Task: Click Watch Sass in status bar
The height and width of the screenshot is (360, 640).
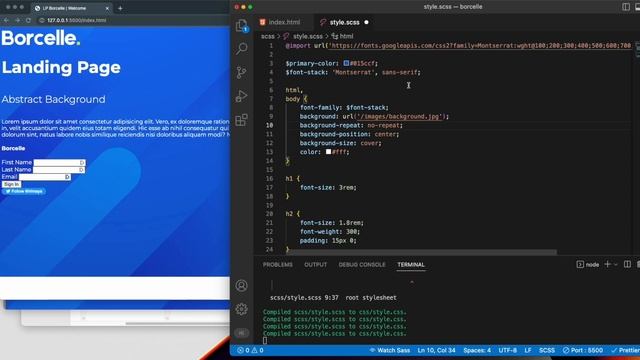Action: (x=389, y=350)
